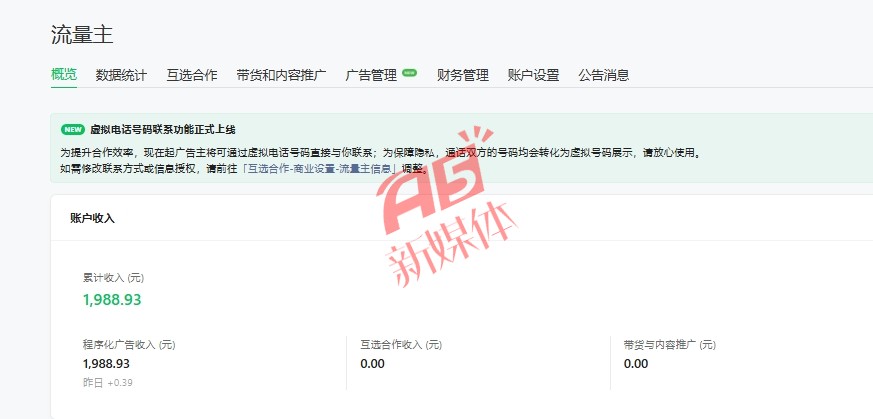Switch to the 概览 tab
Screen dimensions: 873x419
(64, 75)
